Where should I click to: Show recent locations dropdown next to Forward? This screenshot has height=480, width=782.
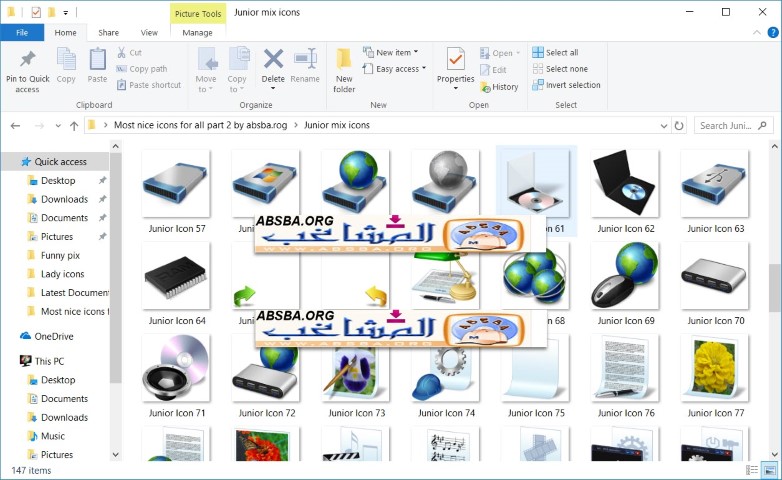(58, 126)
